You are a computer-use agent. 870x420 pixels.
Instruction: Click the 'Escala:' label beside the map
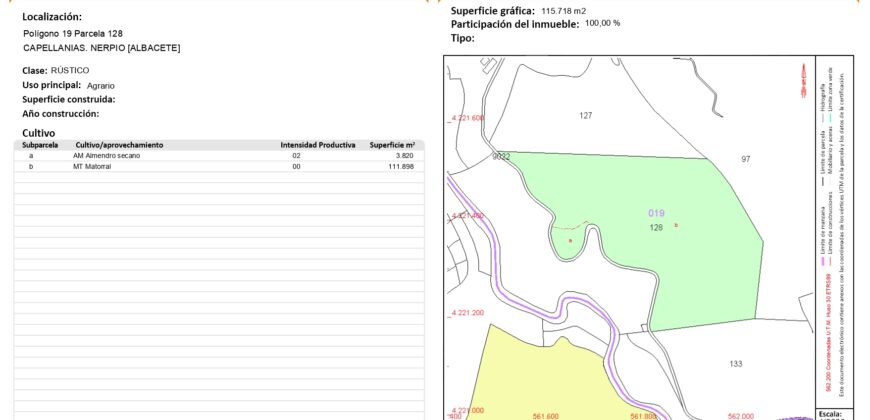(830, 414)
